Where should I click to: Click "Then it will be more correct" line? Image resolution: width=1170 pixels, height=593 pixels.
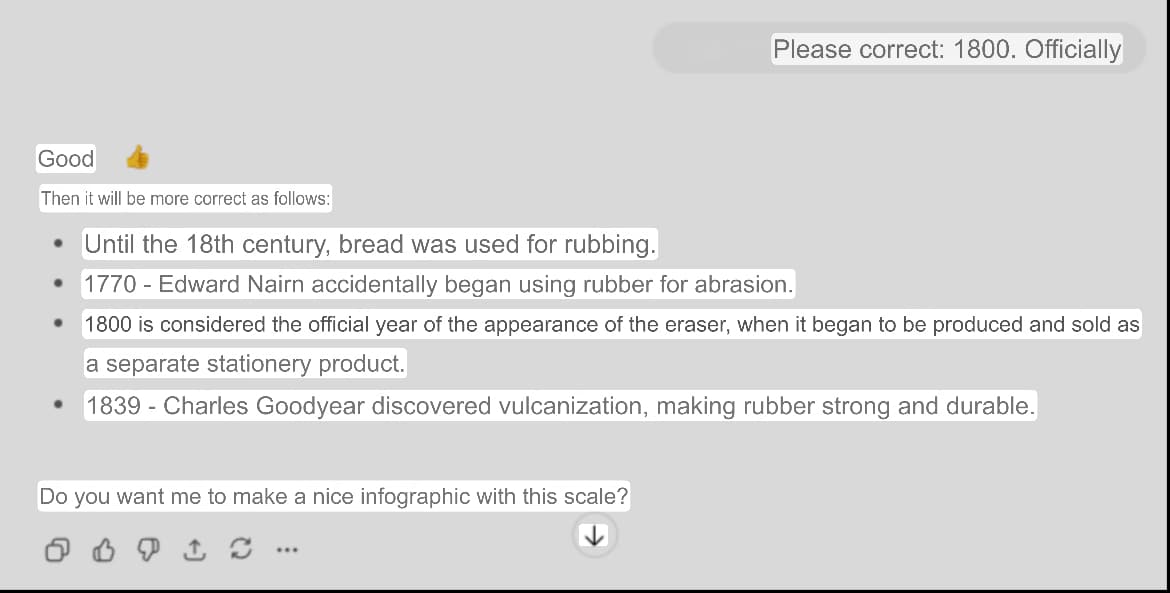pyautogui.click(x=185, y=199)
